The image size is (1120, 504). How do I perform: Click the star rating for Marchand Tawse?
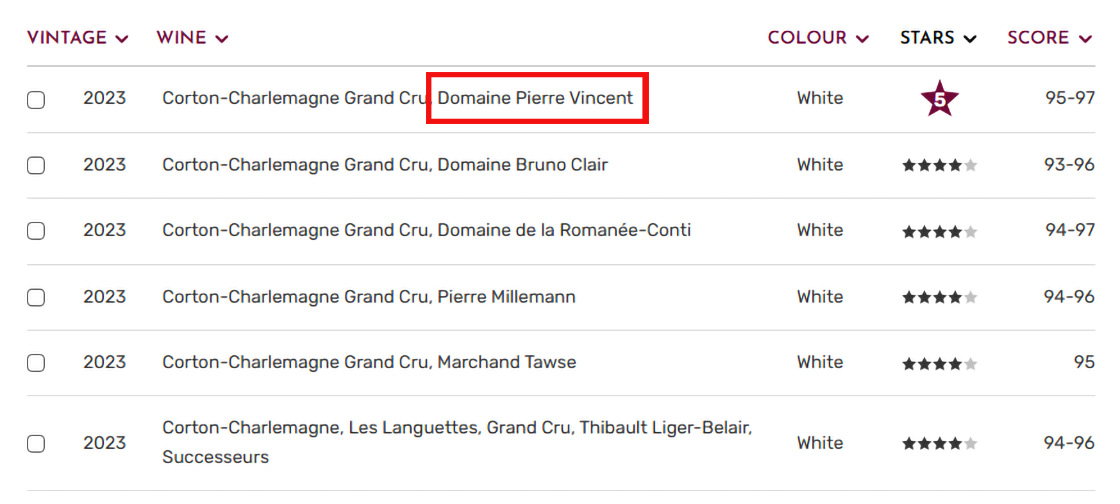[x=939, y=363]
